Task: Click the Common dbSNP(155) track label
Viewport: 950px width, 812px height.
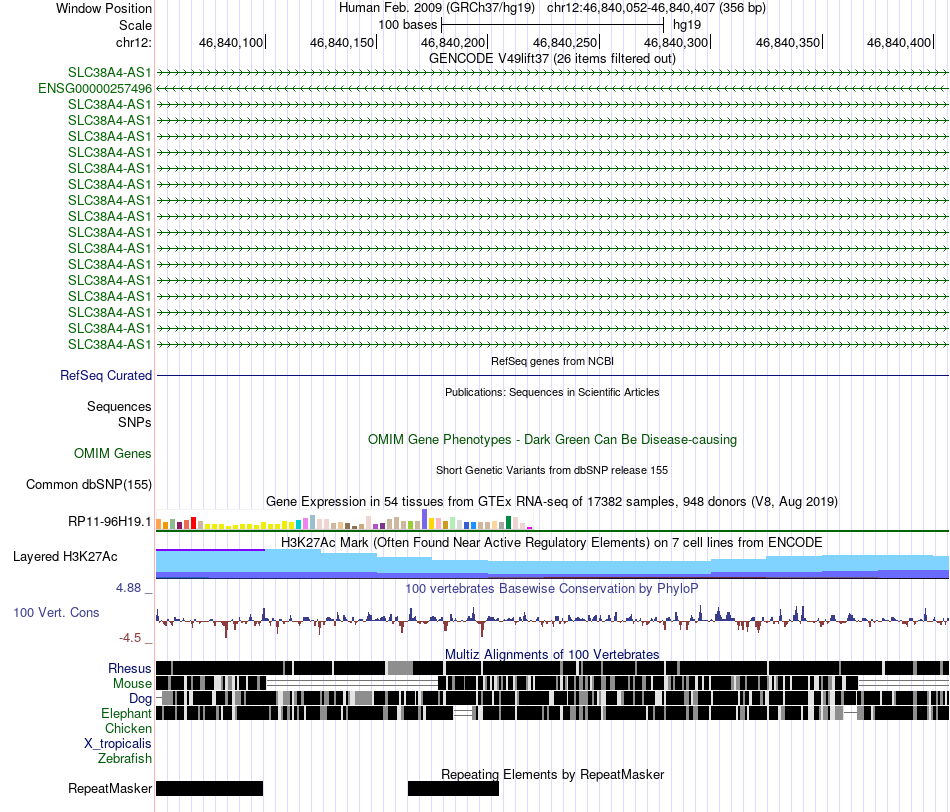Action: [89, 484]
